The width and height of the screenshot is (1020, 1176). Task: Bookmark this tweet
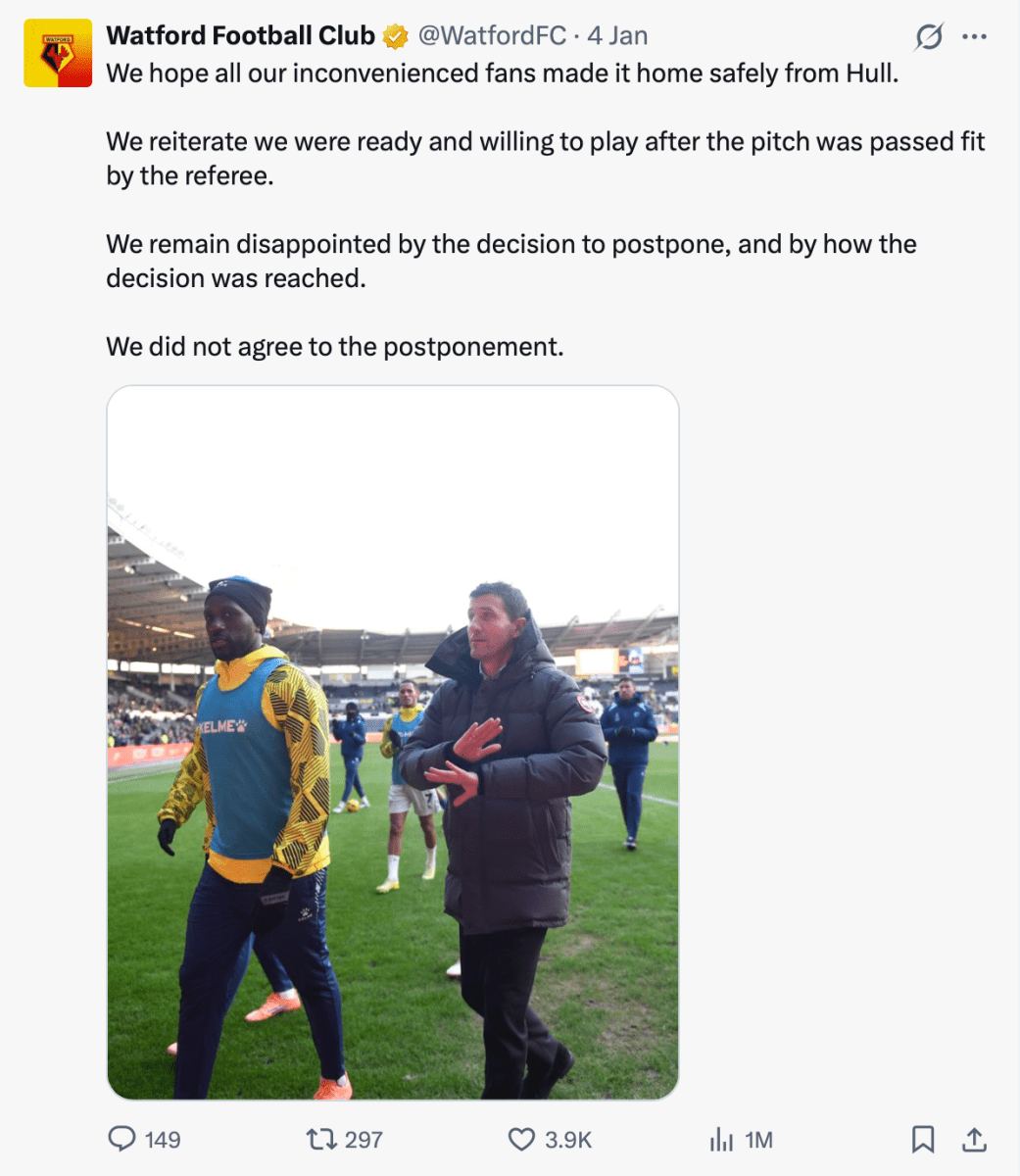pos(922,1139)
